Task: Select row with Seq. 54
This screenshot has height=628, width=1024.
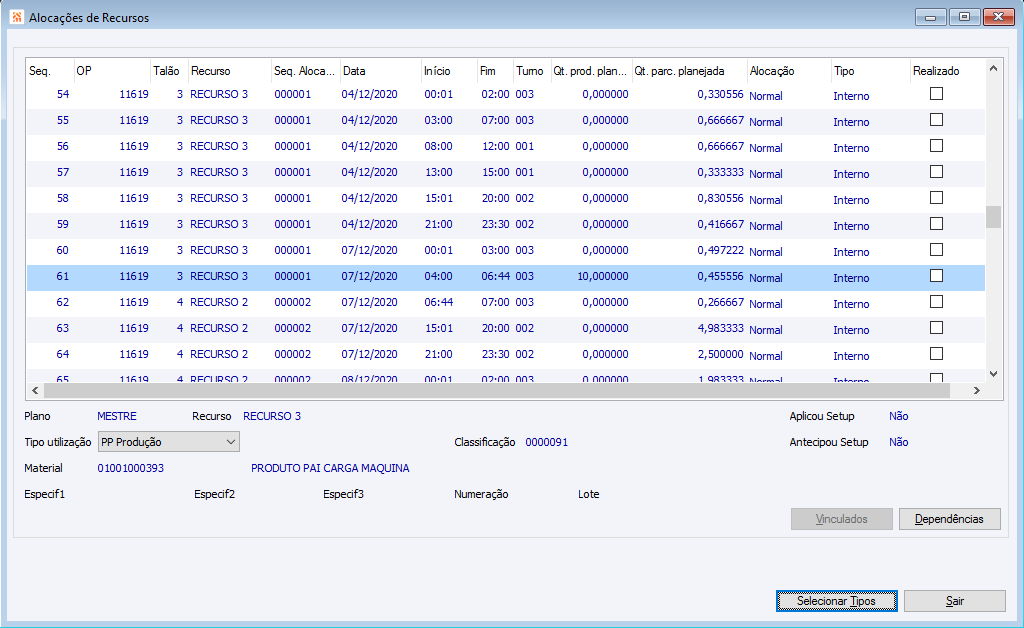Action: (x=505, y=95)
